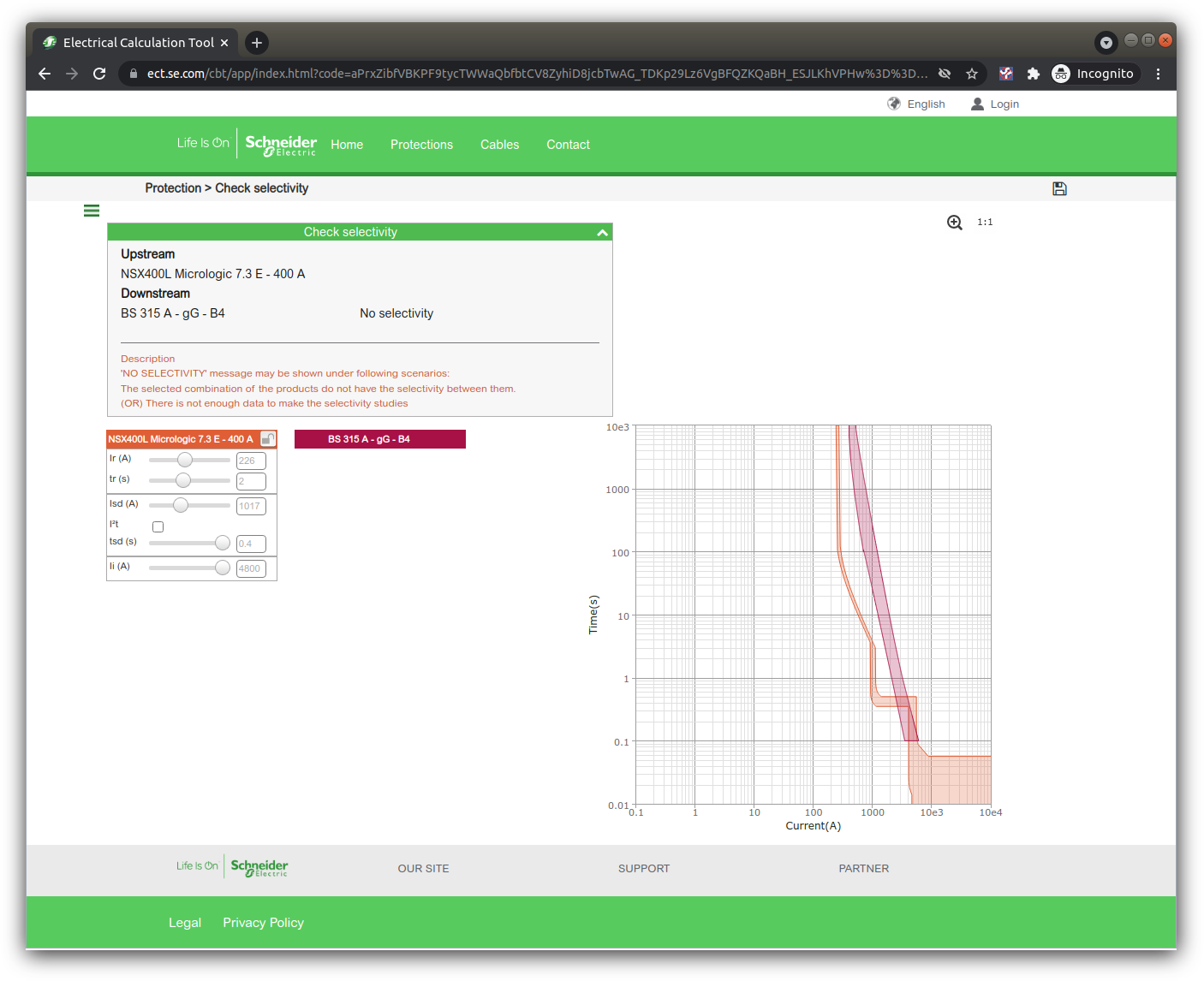The image size is (1204, 981).
Task: Select the BS 315 A - gG - B4 tab
Action: point(380,439)
